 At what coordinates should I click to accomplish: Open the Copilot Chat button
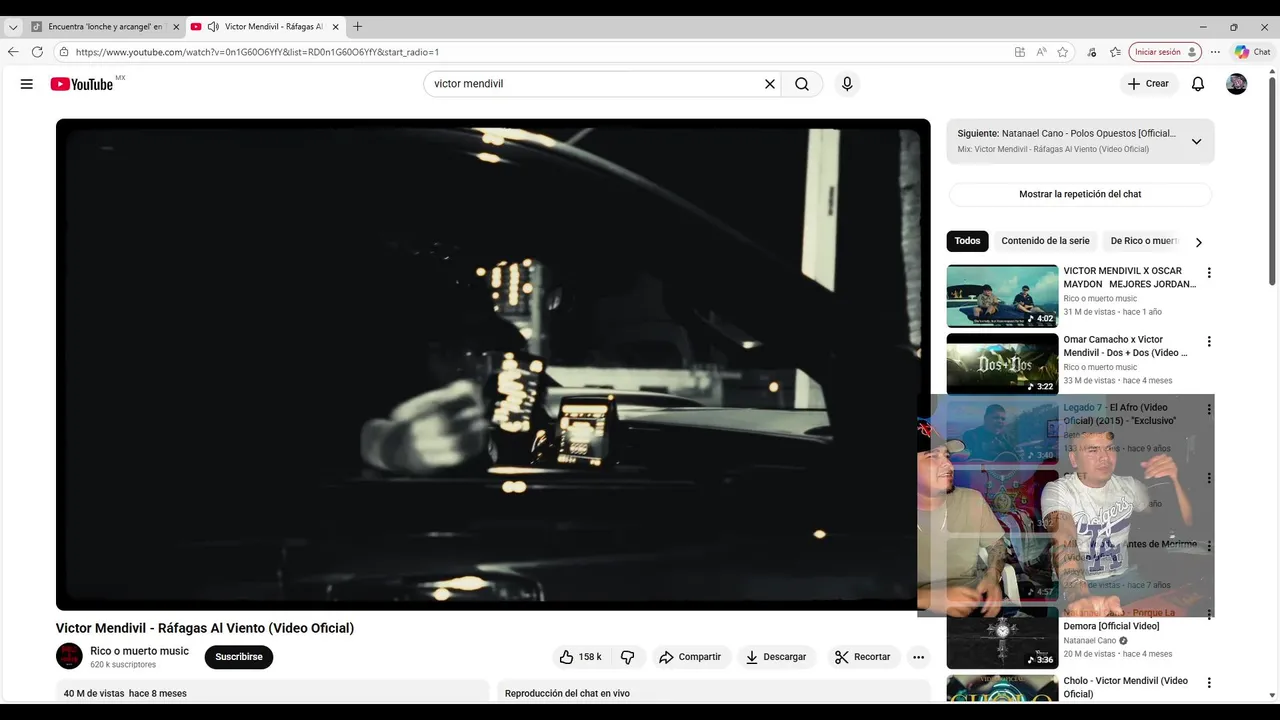tap(1252, 52)
